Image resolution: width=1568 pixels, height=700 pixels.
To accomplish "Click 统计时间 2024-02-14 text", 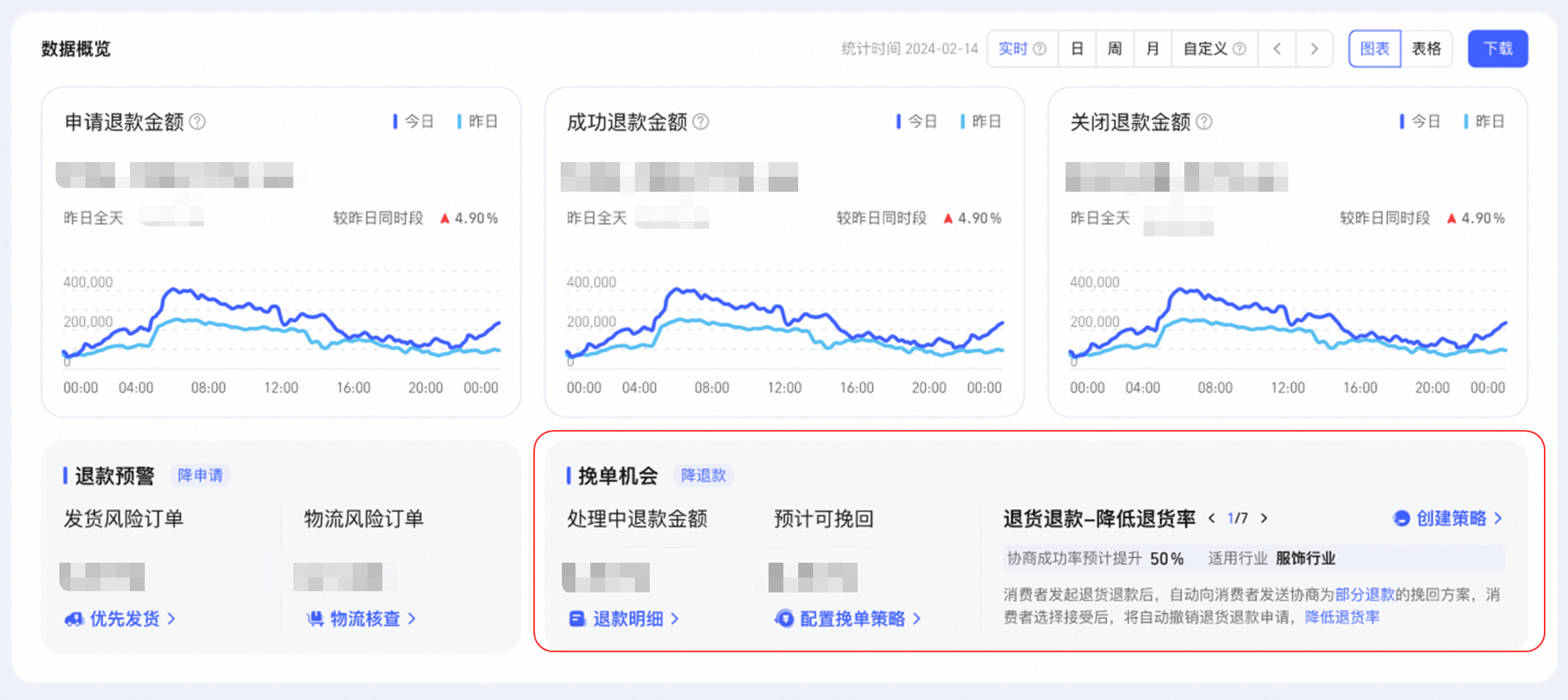I will click(x=910, y=49).
